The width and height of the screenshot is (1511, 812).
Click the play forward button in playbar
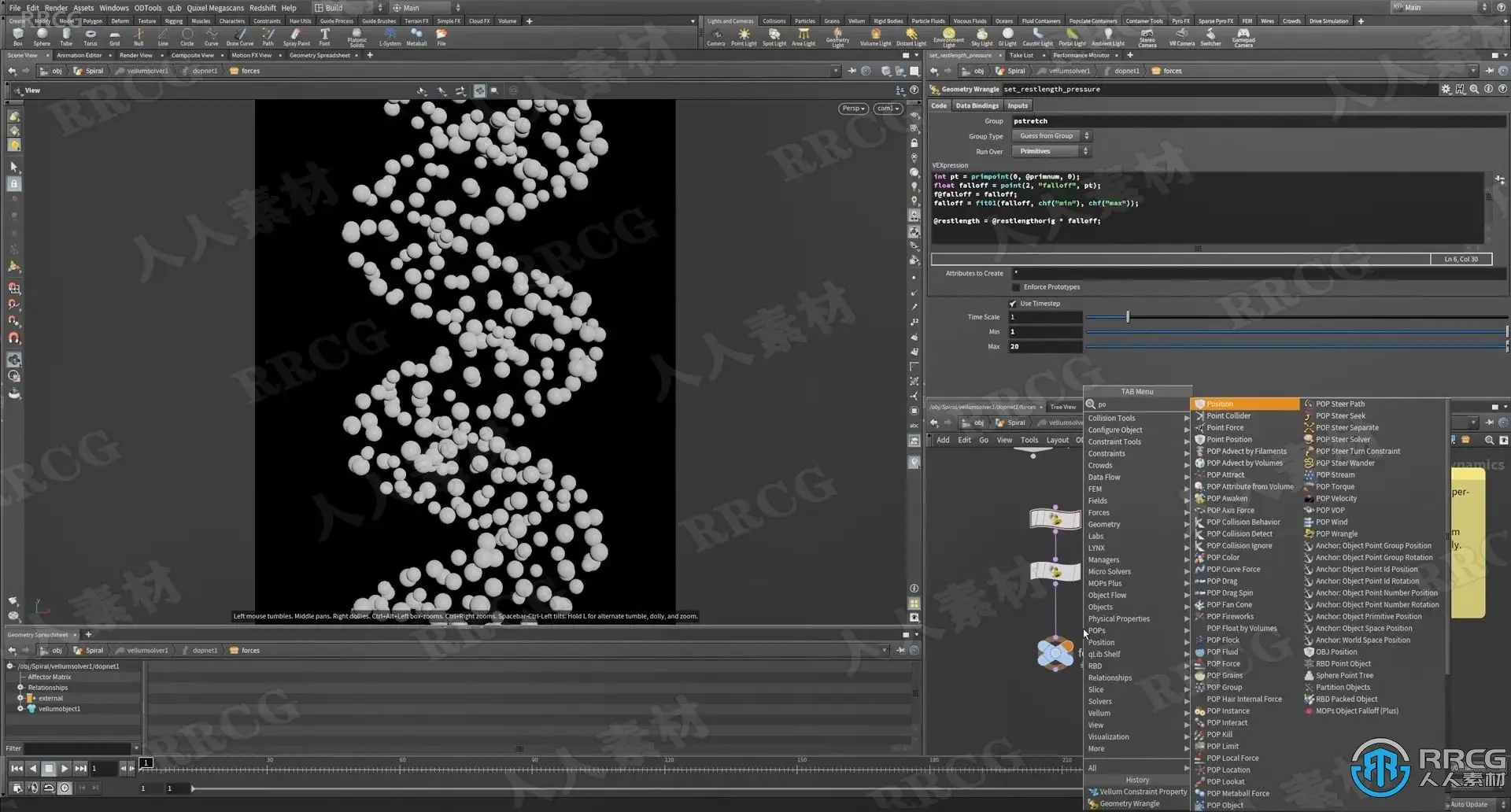65,768
